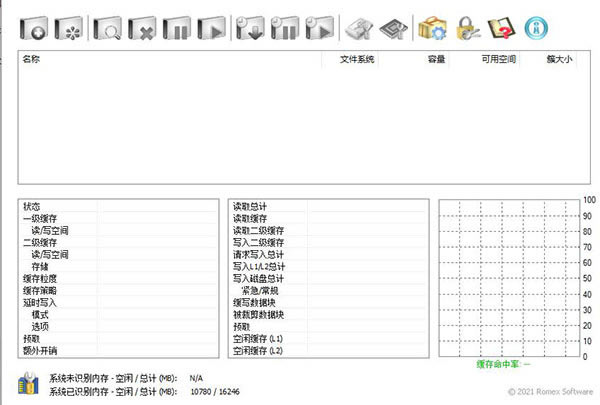Sort by 可用空间 column header
Screen dimensions: 600x405
point(484,59)
